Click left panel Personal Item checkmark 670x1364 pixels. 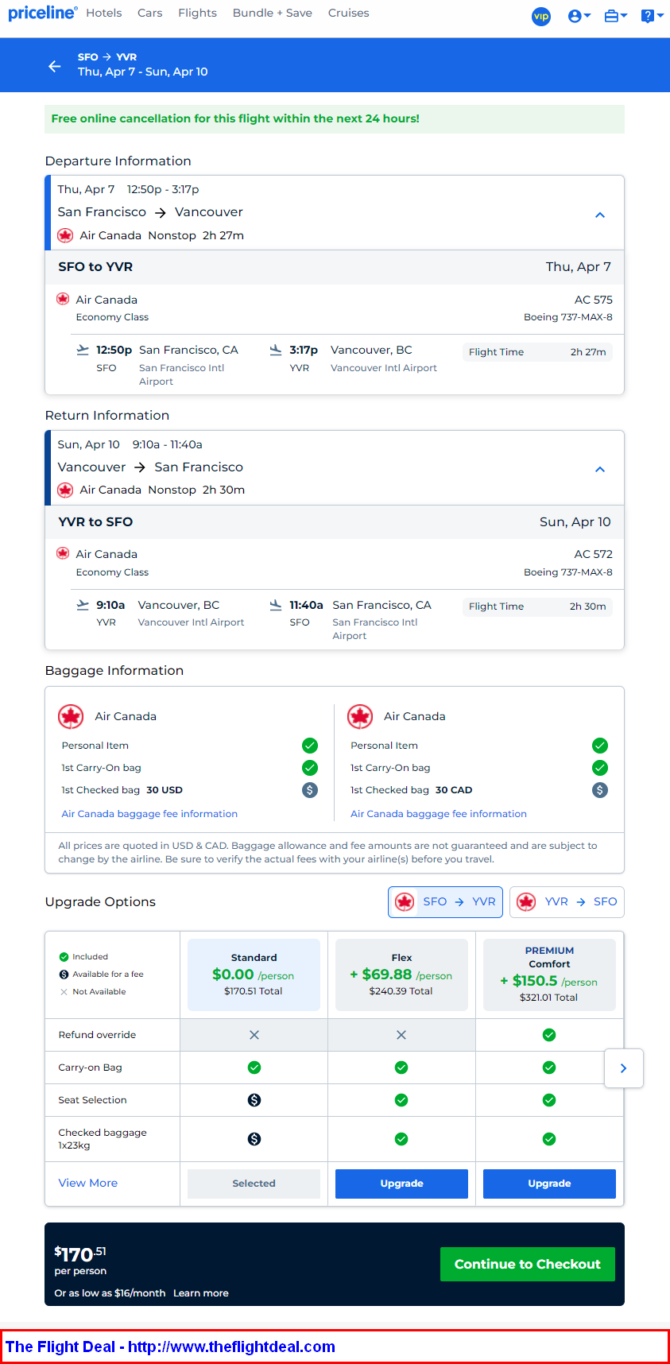point(310,746)
